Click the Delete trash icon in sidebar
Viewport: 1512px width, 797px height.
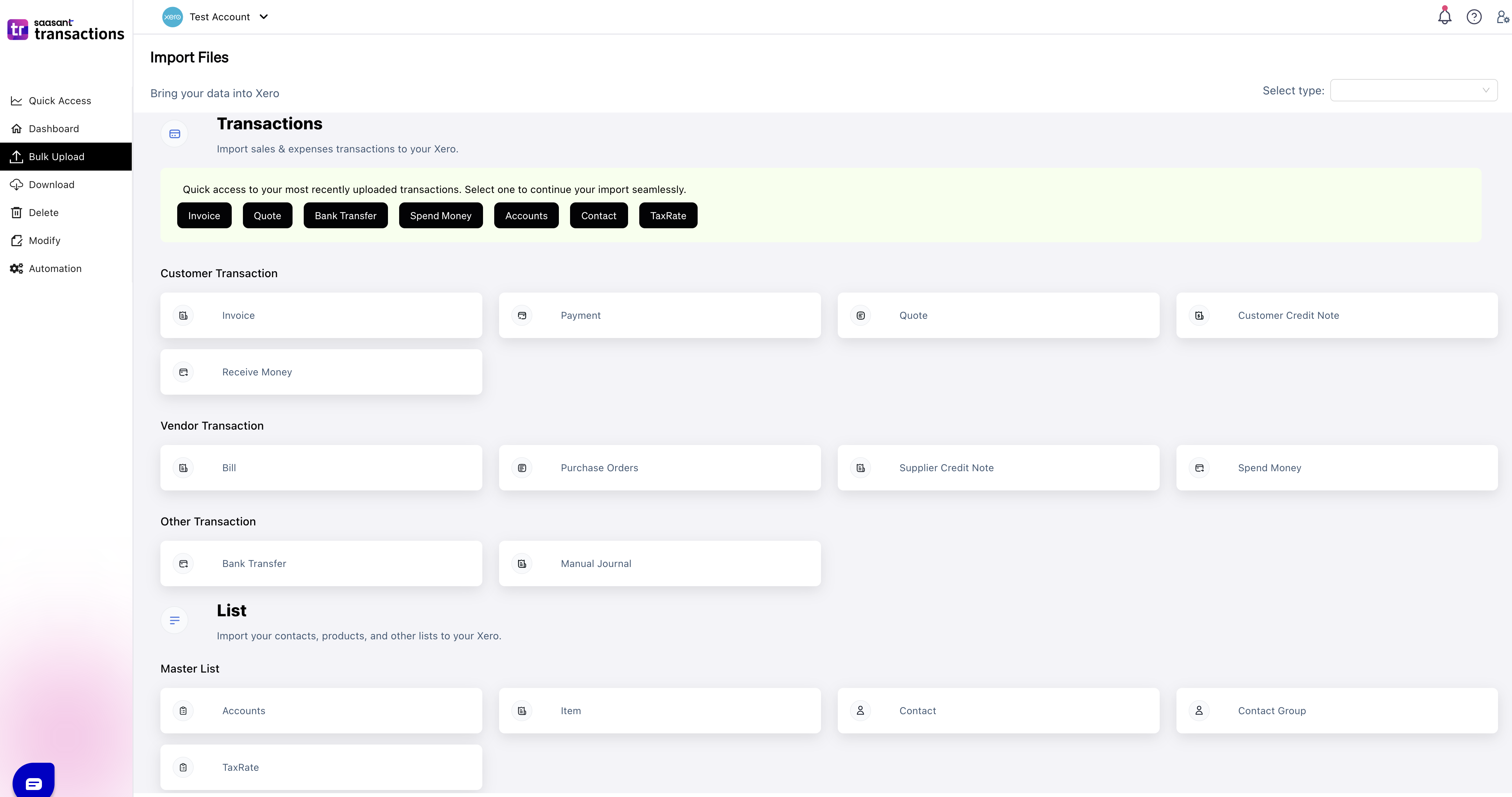[16, 213]
